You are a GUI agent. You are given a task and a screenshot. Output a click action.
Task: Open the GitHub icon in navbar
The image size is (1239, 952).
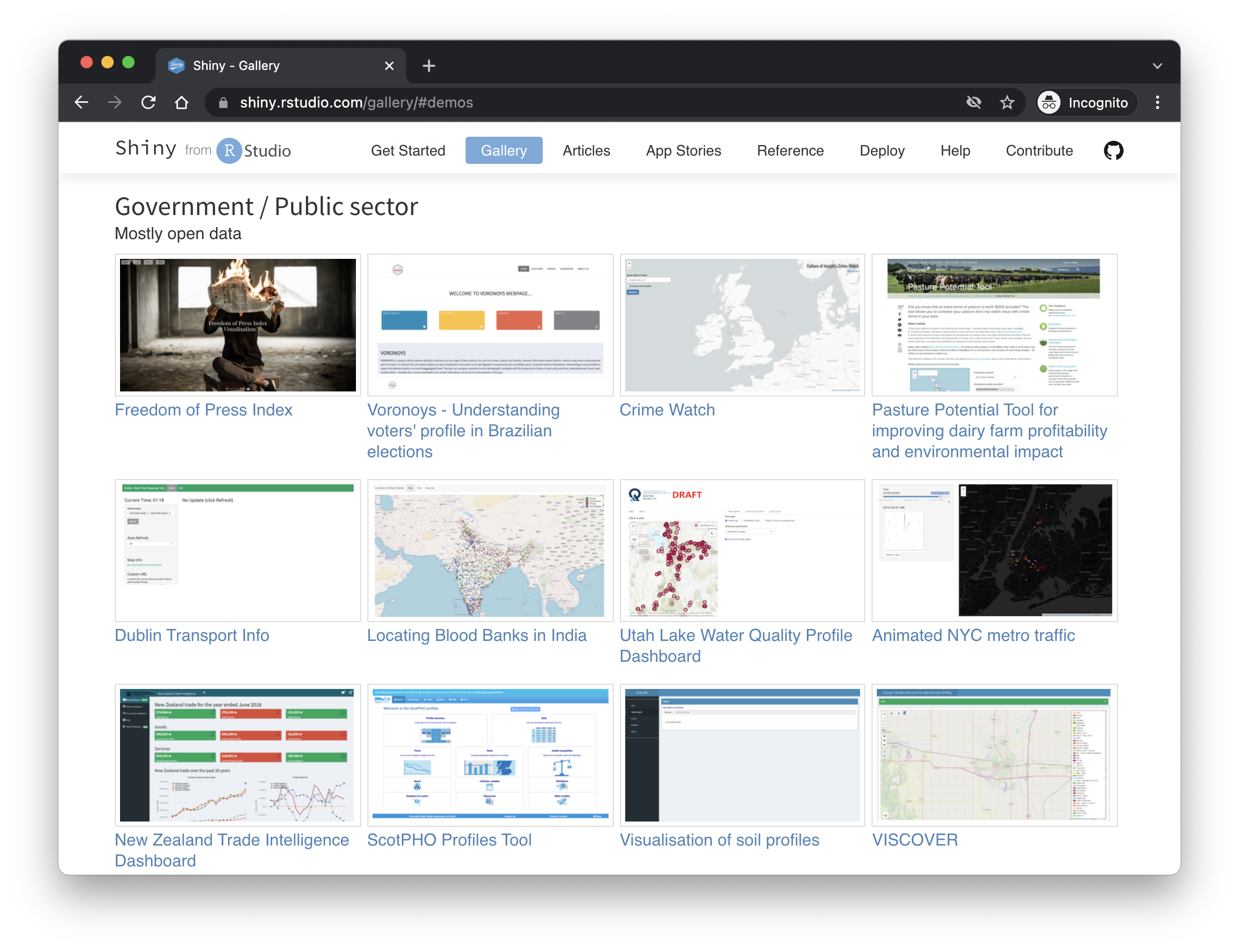(x=1113, y=151)
